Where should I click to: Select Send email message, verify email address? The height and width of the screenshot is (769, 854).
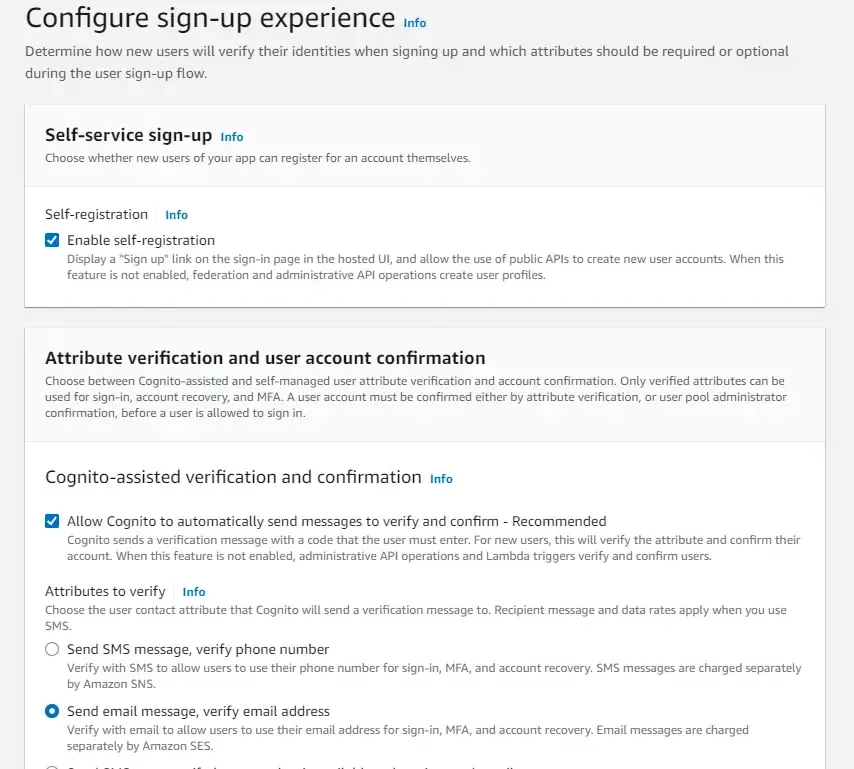coord(52,711)
